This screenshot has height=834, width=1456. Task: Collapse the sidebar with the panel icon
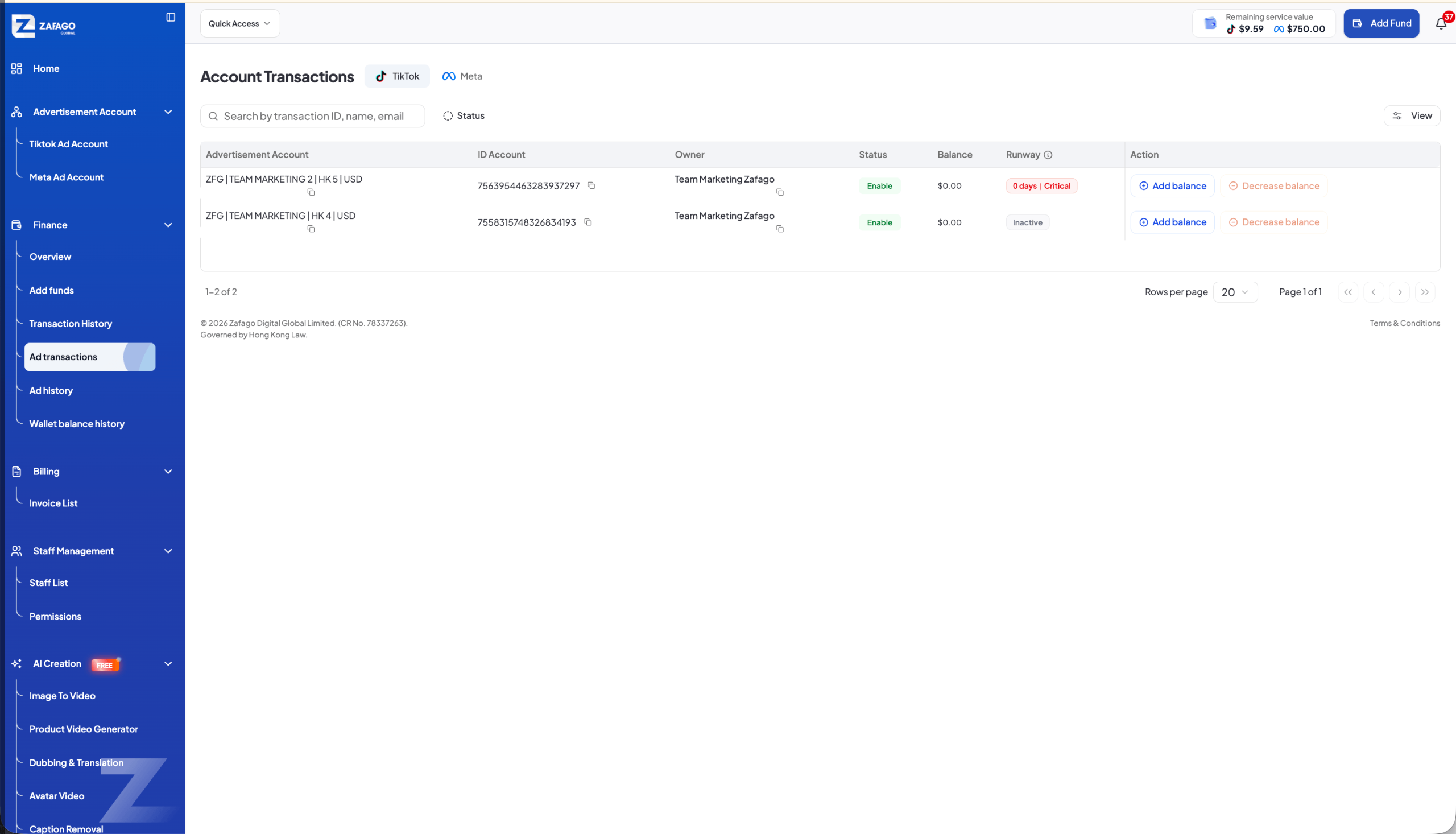click(171, 17)
